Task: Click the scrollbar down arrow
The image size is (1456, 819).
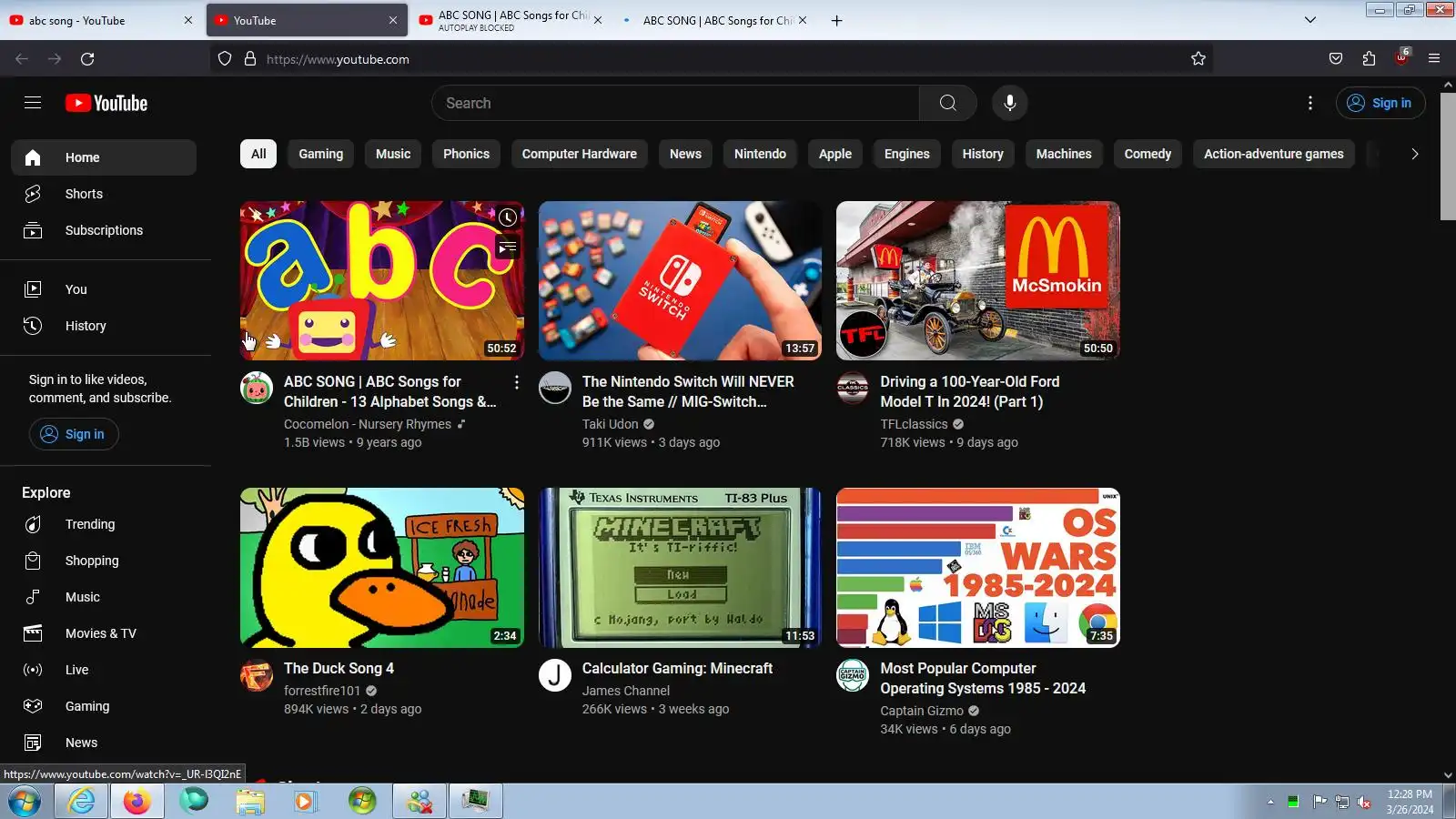Action: 1448,775
